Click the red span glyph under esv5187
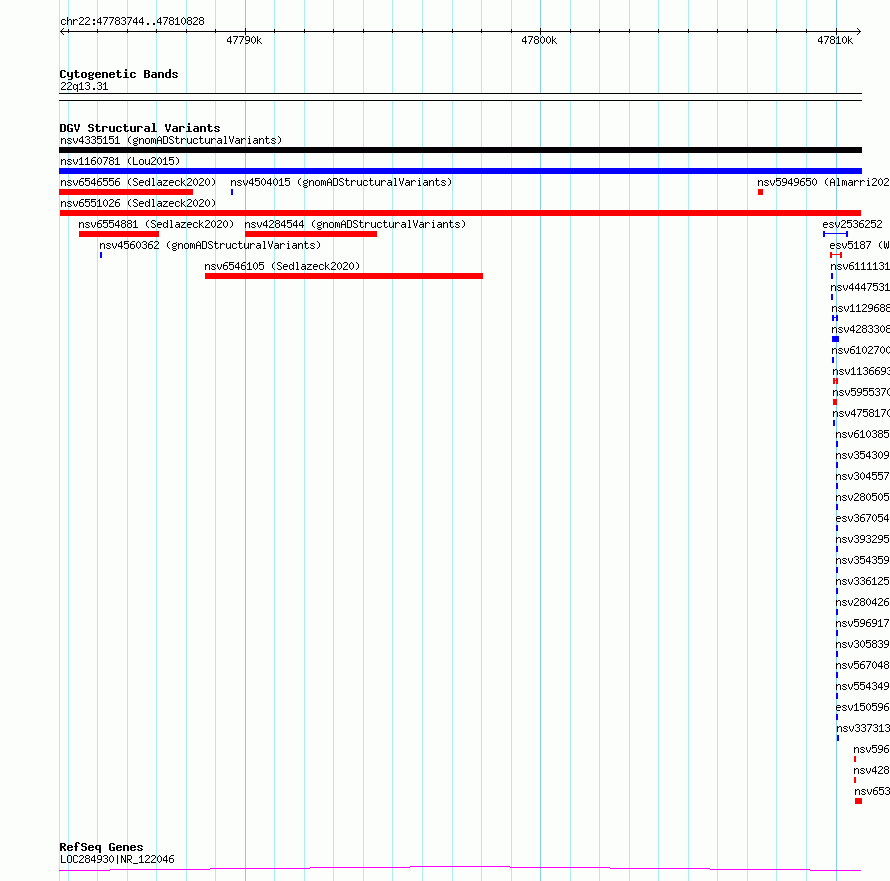Screen dimensions: 890x881 pos(836,255)
